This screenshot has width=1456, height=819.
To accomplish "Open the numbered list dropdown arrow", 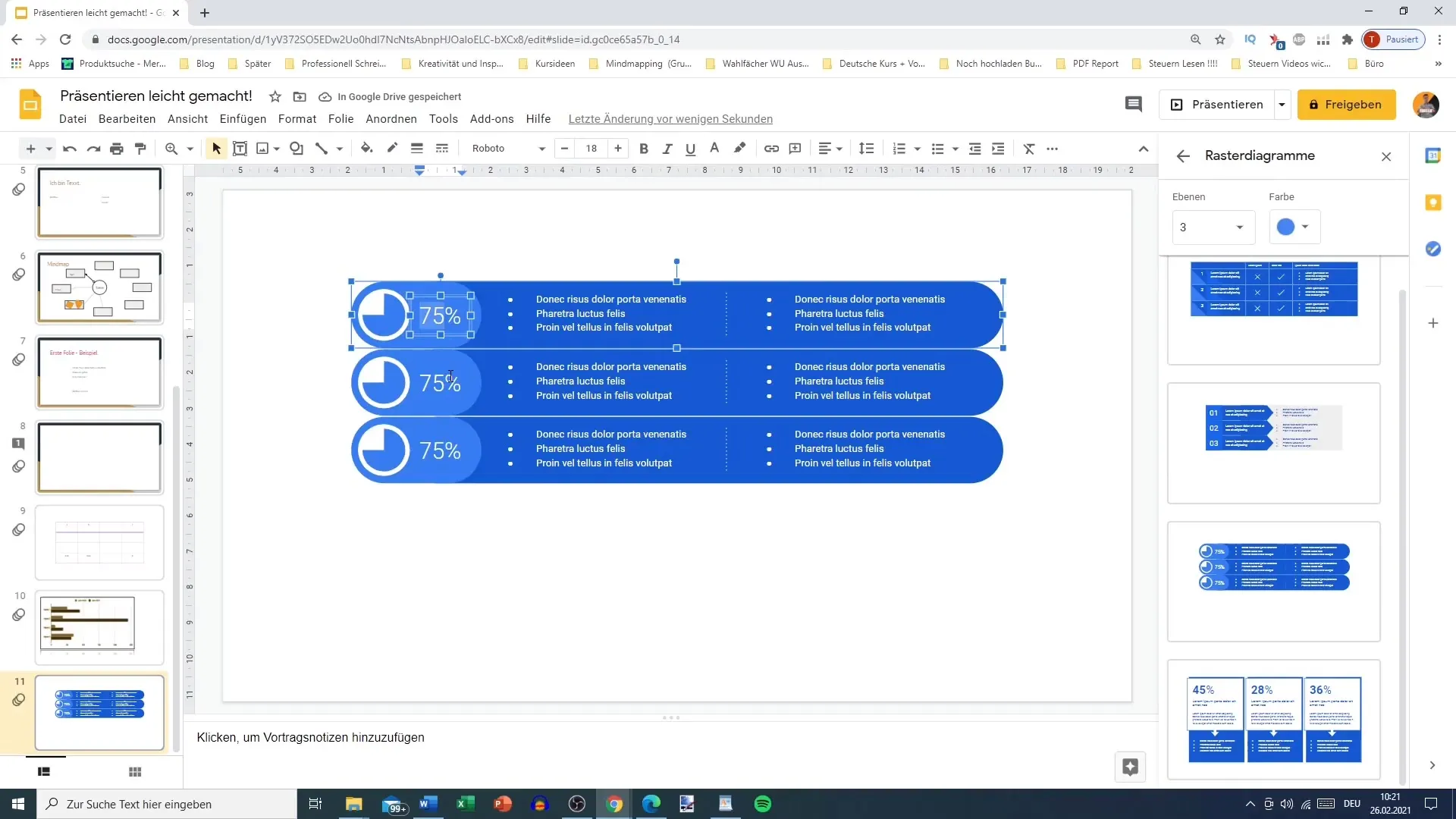I will [x=918, y=149].
